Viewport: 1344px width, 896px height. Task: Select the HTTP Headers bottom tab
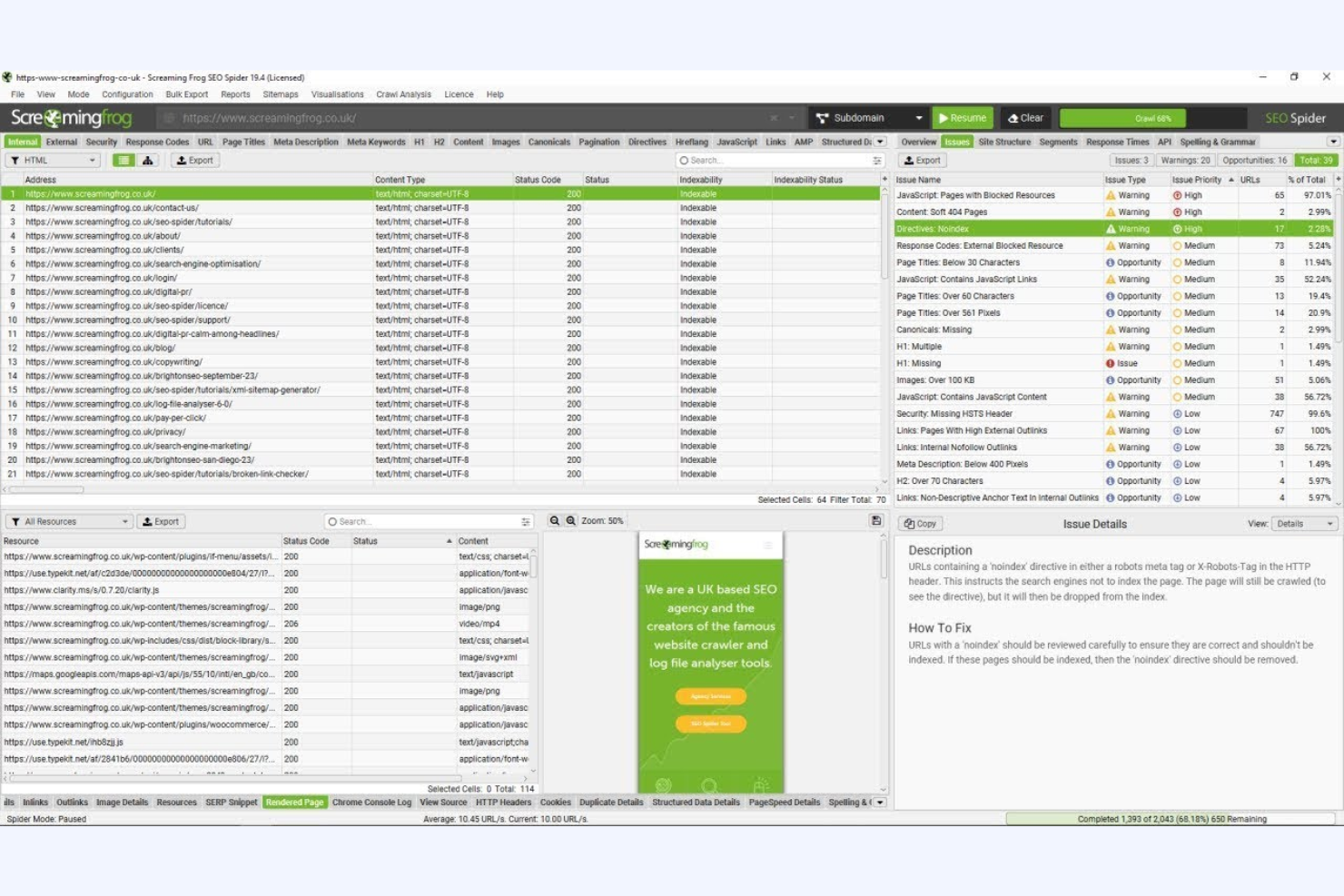pos(503,802)
